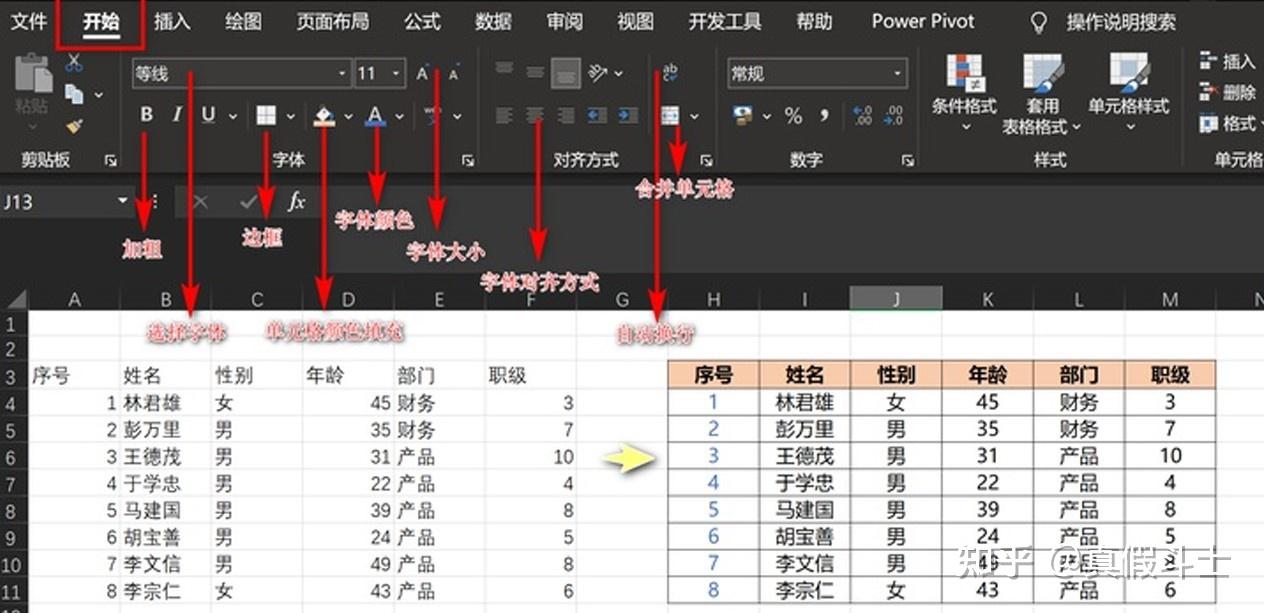Click 删除 button in cells group
Viewport: 1264px width, 613px height.
[x=1226, y=93]
